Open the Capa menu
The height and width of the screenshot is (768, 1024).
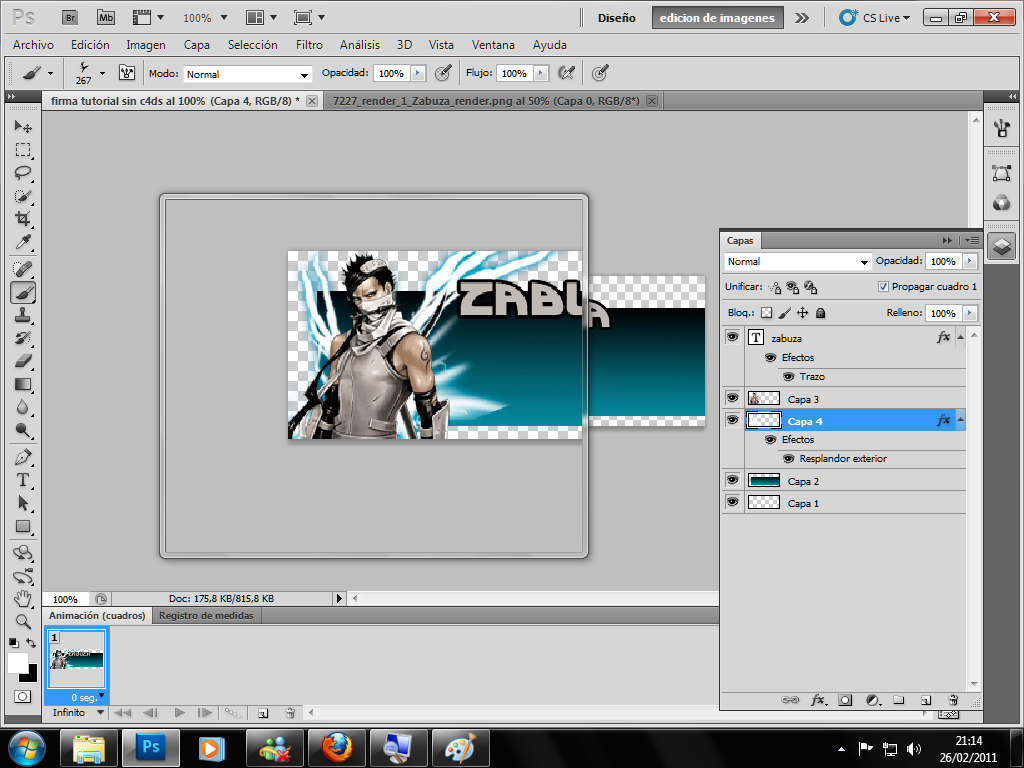click(197, 44)
